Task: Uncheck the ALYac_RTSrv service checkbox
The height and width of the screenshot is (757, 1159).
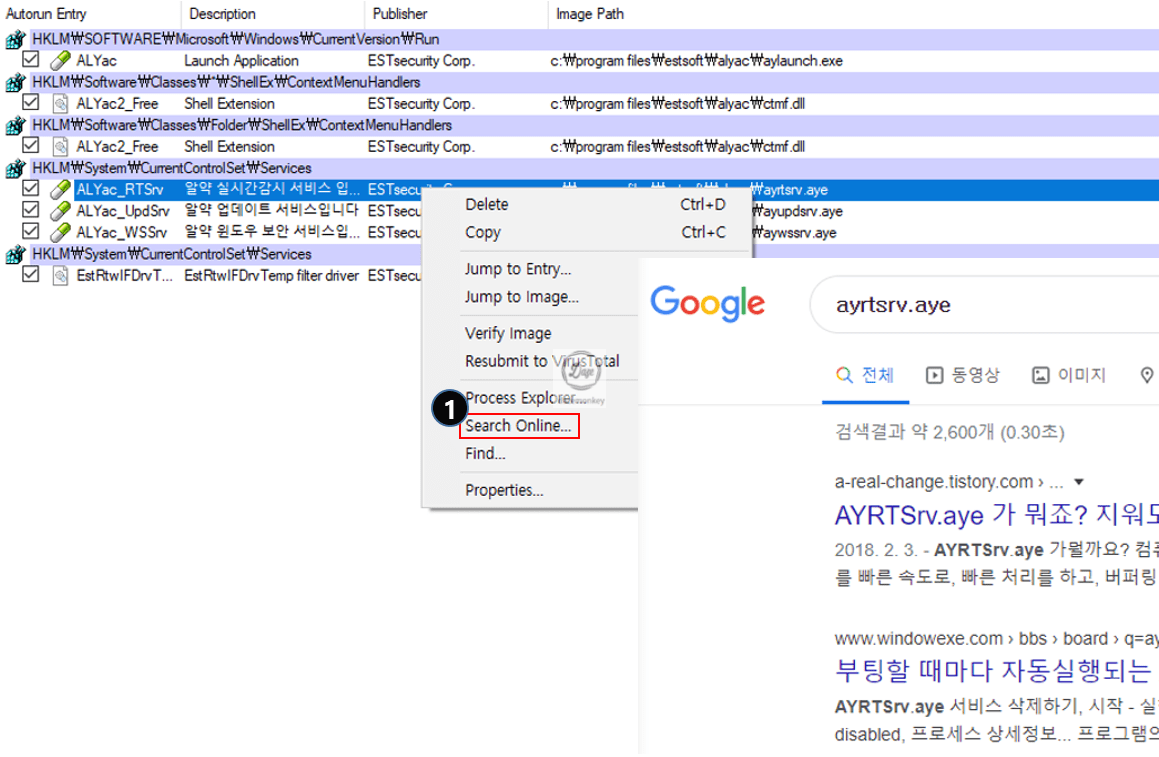Action: (30, 188)
